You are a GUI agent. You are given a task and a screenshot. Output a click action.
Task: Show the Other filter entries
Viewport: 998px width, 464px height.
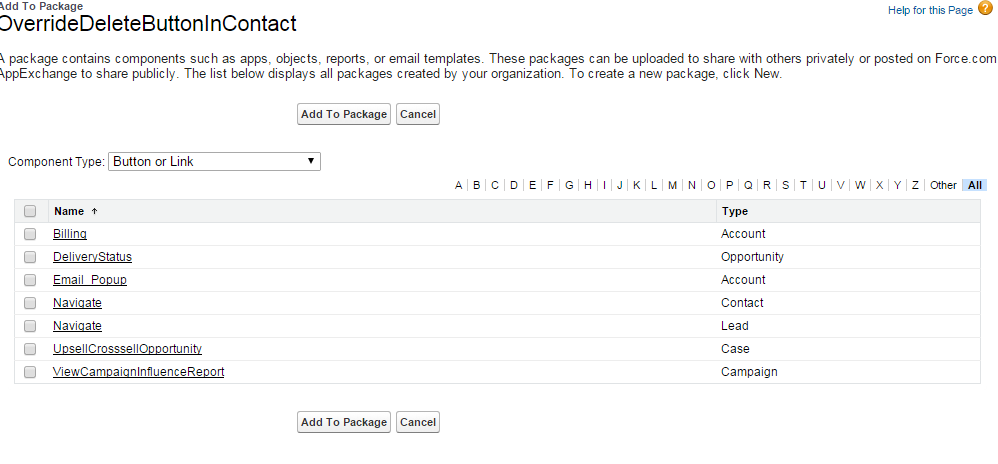coord(943,185)
